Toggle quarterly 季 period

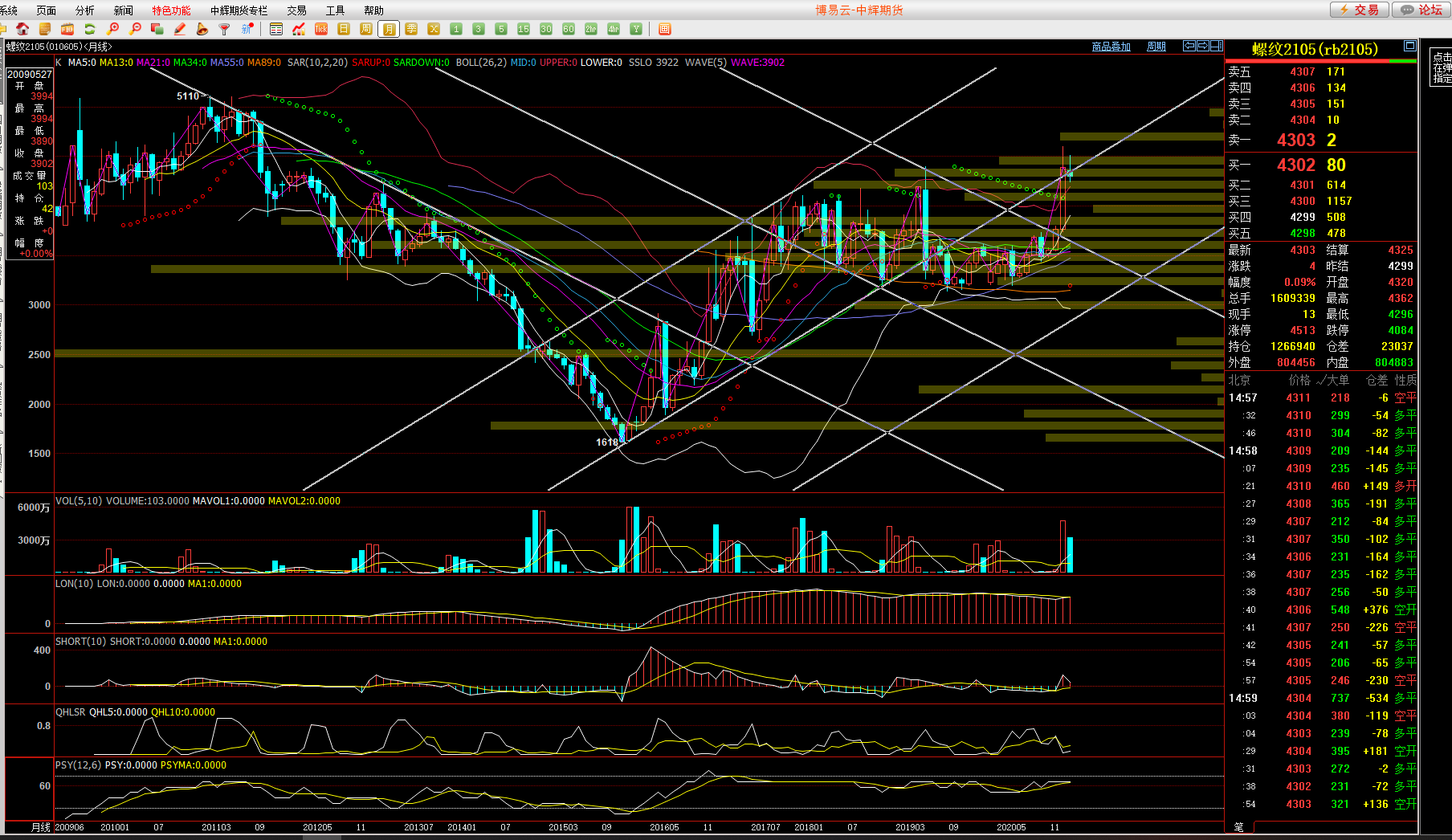(411, 29)
